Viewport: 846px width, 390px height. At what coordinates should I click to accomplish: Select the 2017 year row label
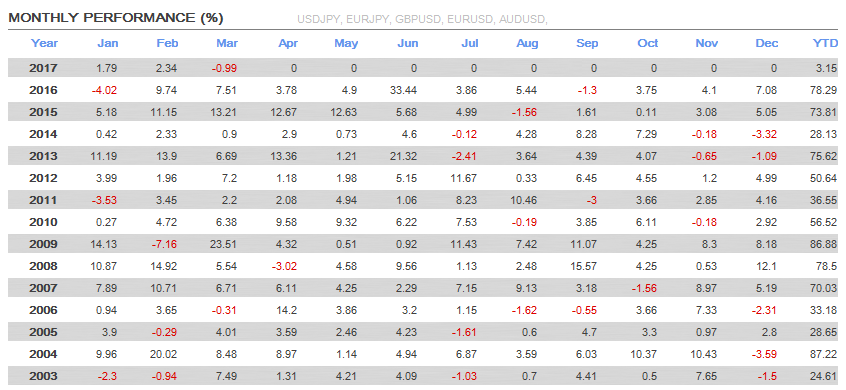click(43, 69)
